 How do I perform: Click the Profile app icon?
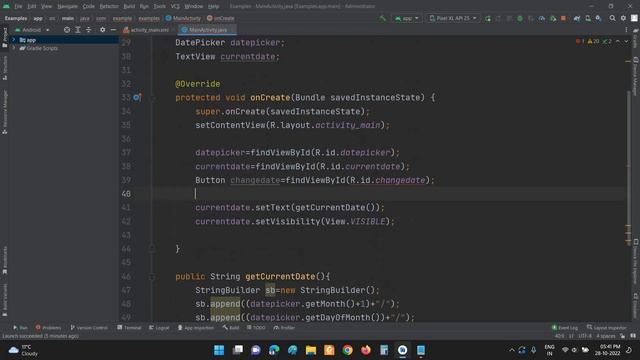(542, 18)
